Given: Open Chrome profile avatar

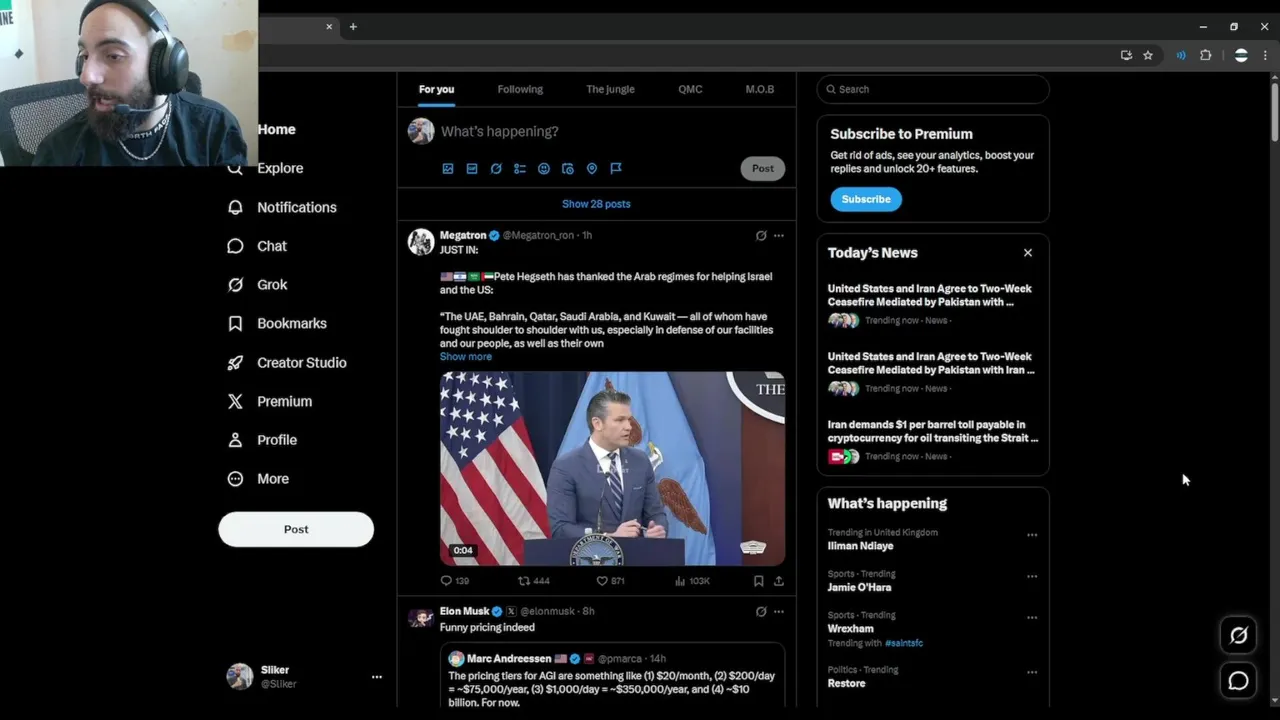Looking at the screenshot, I should [x=1241, y=56].
